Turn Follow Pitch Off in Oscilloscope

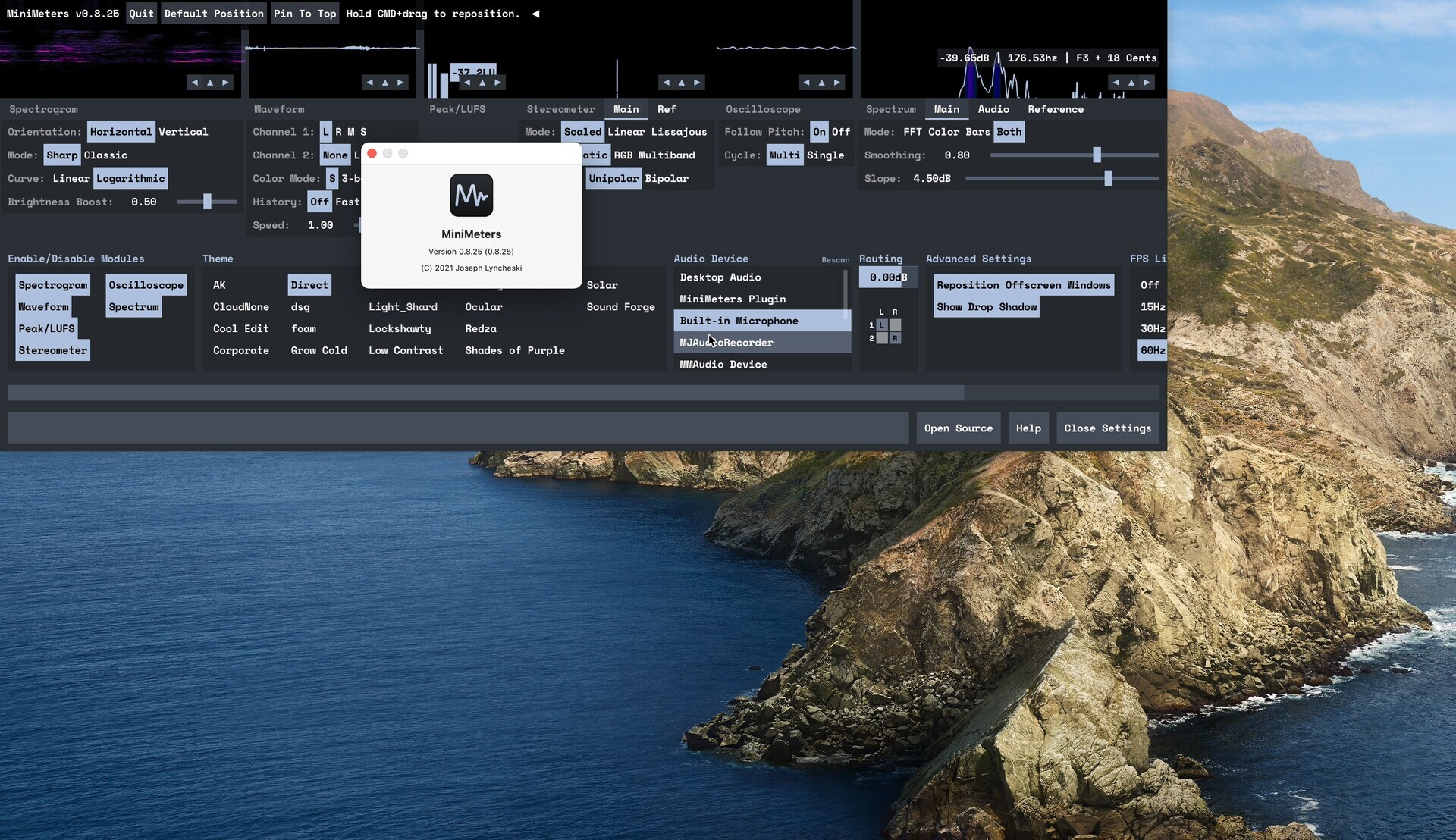(x=841, y=132)
